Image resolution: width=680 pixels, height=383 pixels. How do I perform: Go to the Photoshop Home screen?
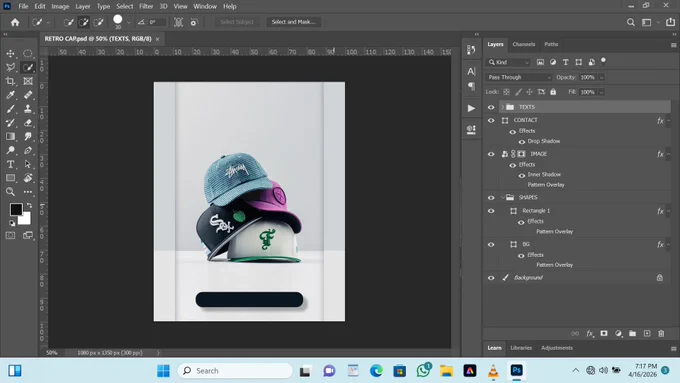(x=15, y=22)
